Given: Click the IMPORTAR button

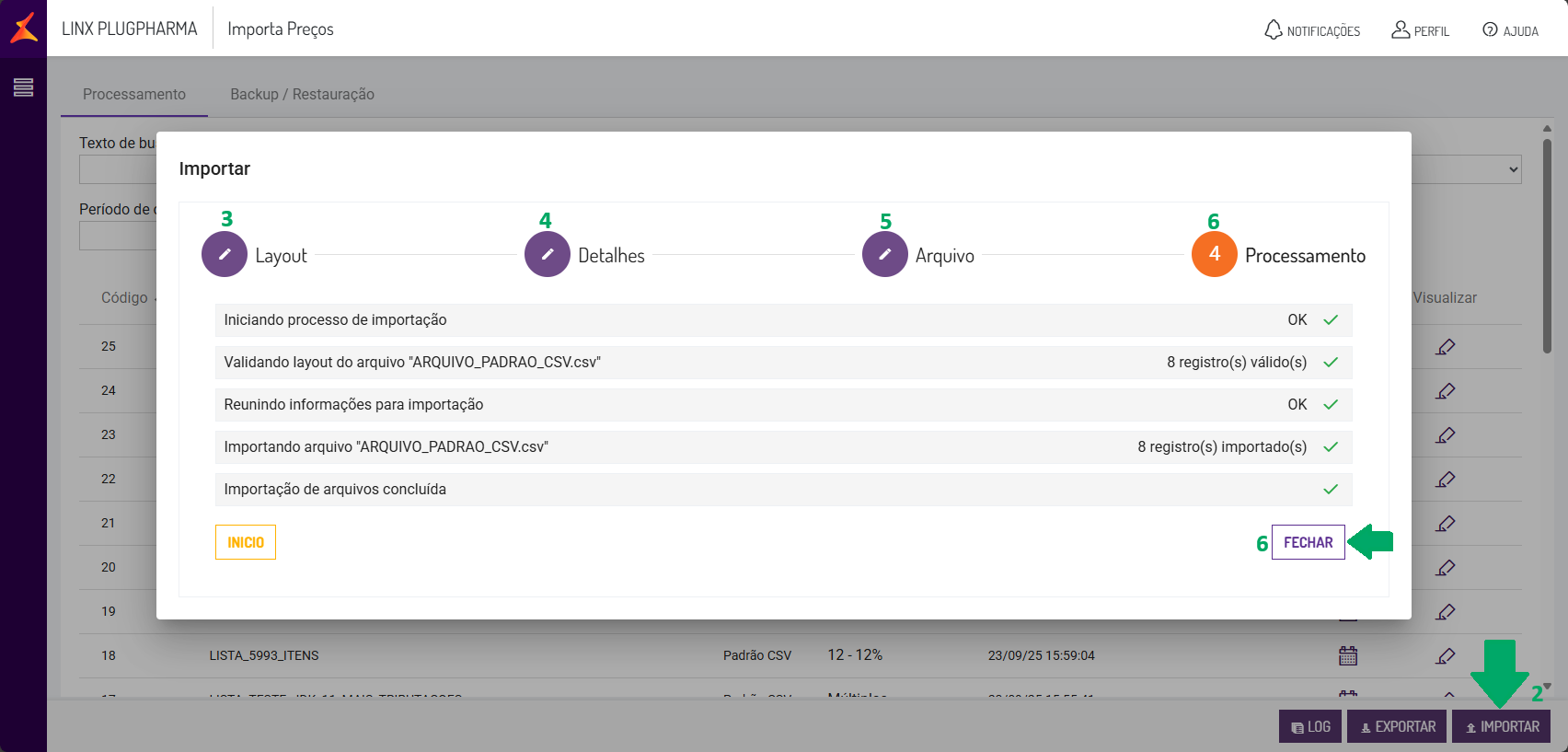Looking at the screenshot, I should pyautogui.click(x=1502, y=726).
